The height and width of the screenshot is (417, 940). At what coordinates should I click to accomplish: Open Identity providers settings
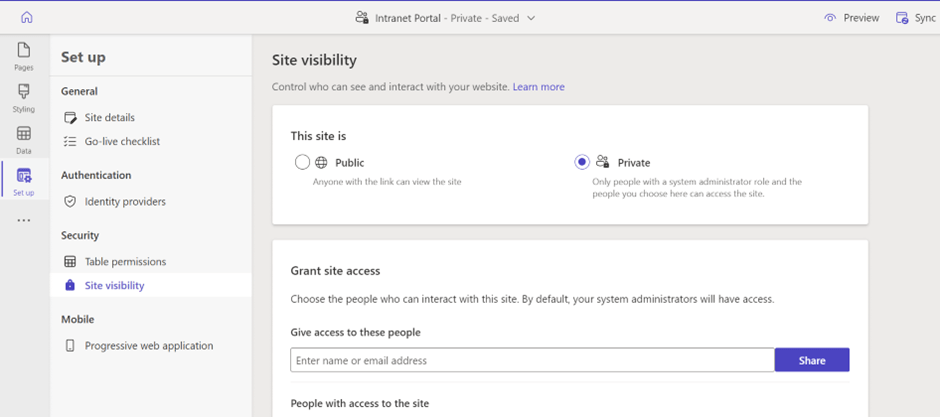(x=125, y=201)
